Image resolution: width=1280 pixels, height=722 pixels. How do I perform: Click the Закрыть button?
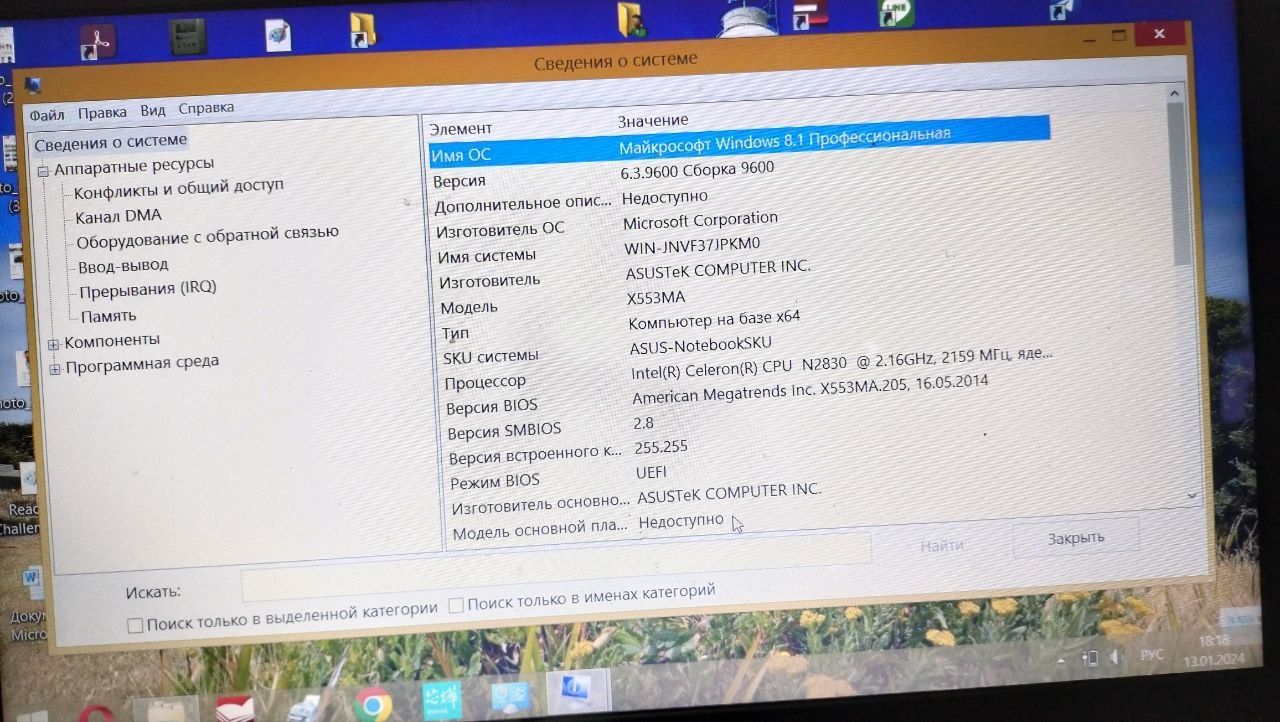[x=1076, y=538]
